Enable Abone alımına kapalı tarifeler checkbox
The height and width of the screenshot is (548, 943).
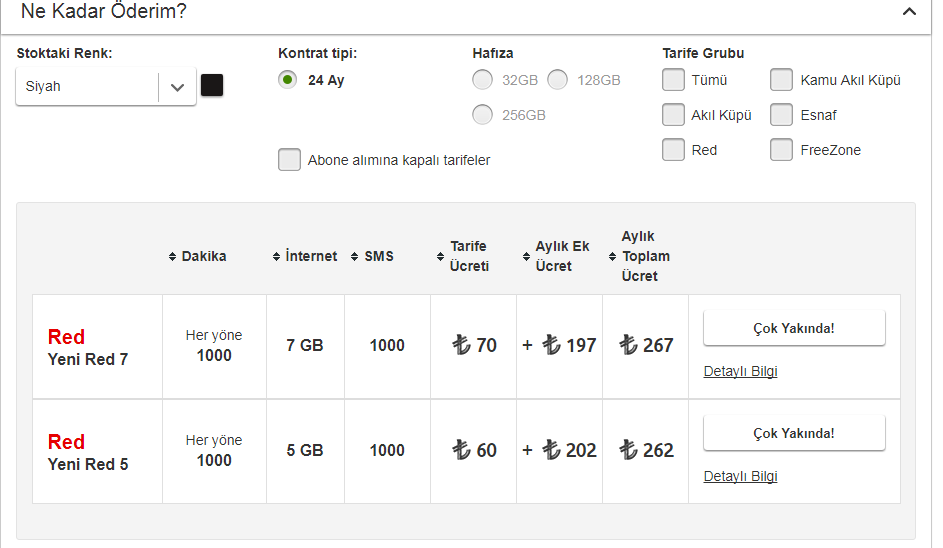[289, 160]
